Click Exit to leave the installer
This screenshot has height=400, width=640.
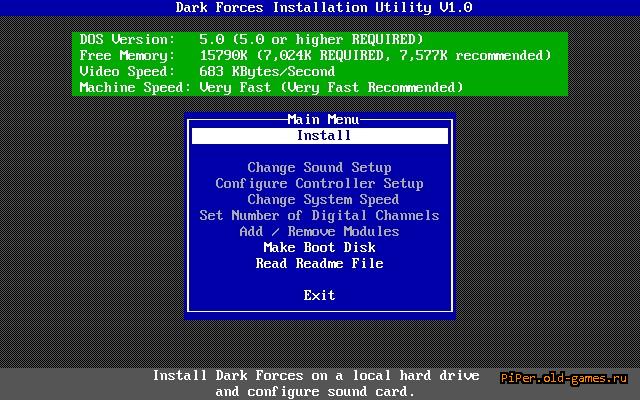(x=320, y=296)
